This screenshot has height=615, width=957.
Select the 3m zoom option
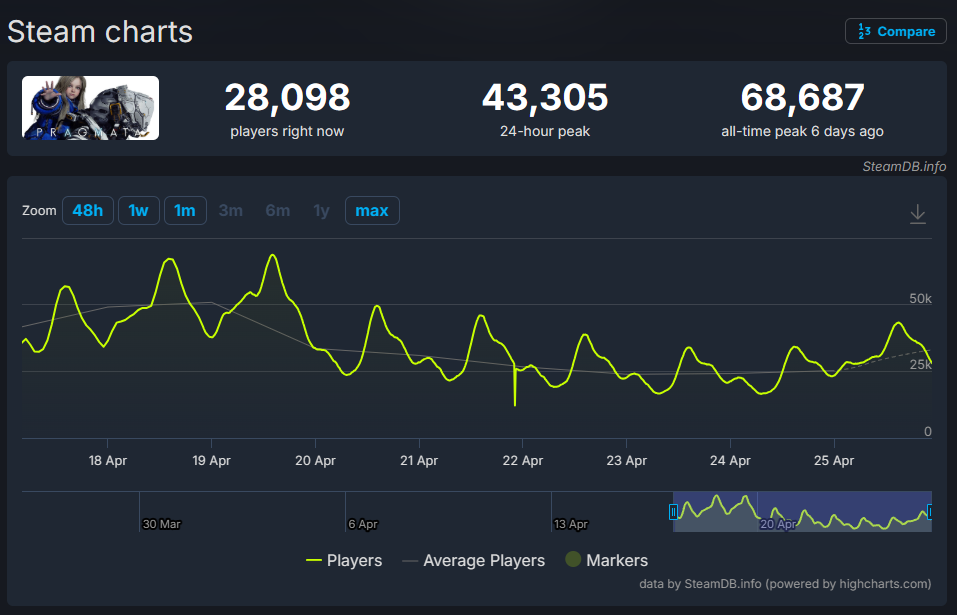(231, 210)
